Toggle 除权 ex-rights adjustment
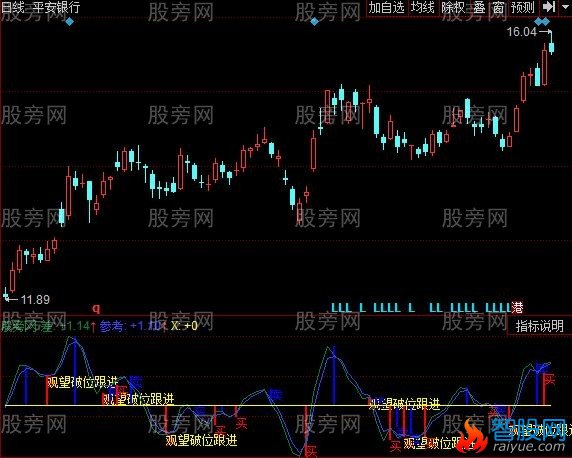Image resolution: width=572 pixels, height=458 pixels. [453, 8]
